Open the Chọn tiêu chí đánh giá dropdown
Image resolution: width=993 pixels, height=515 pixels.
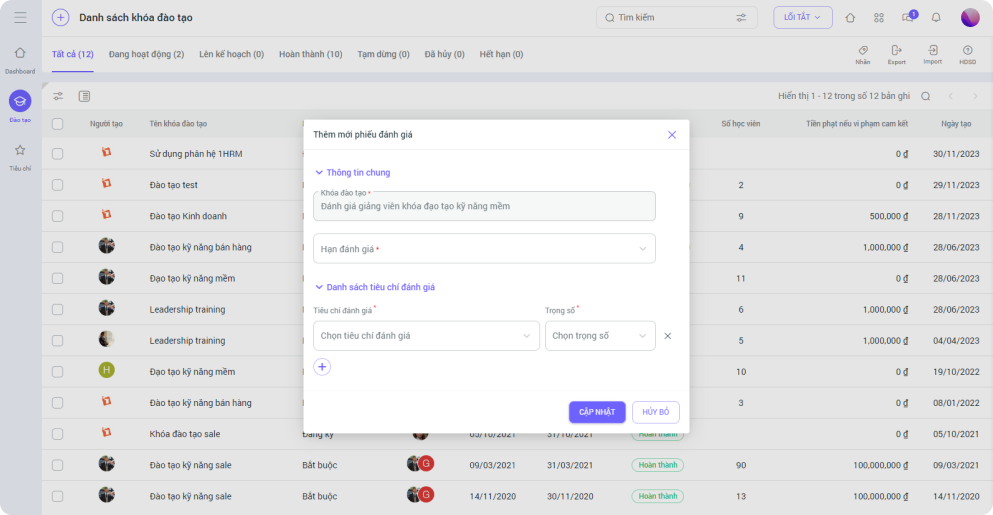426,336
